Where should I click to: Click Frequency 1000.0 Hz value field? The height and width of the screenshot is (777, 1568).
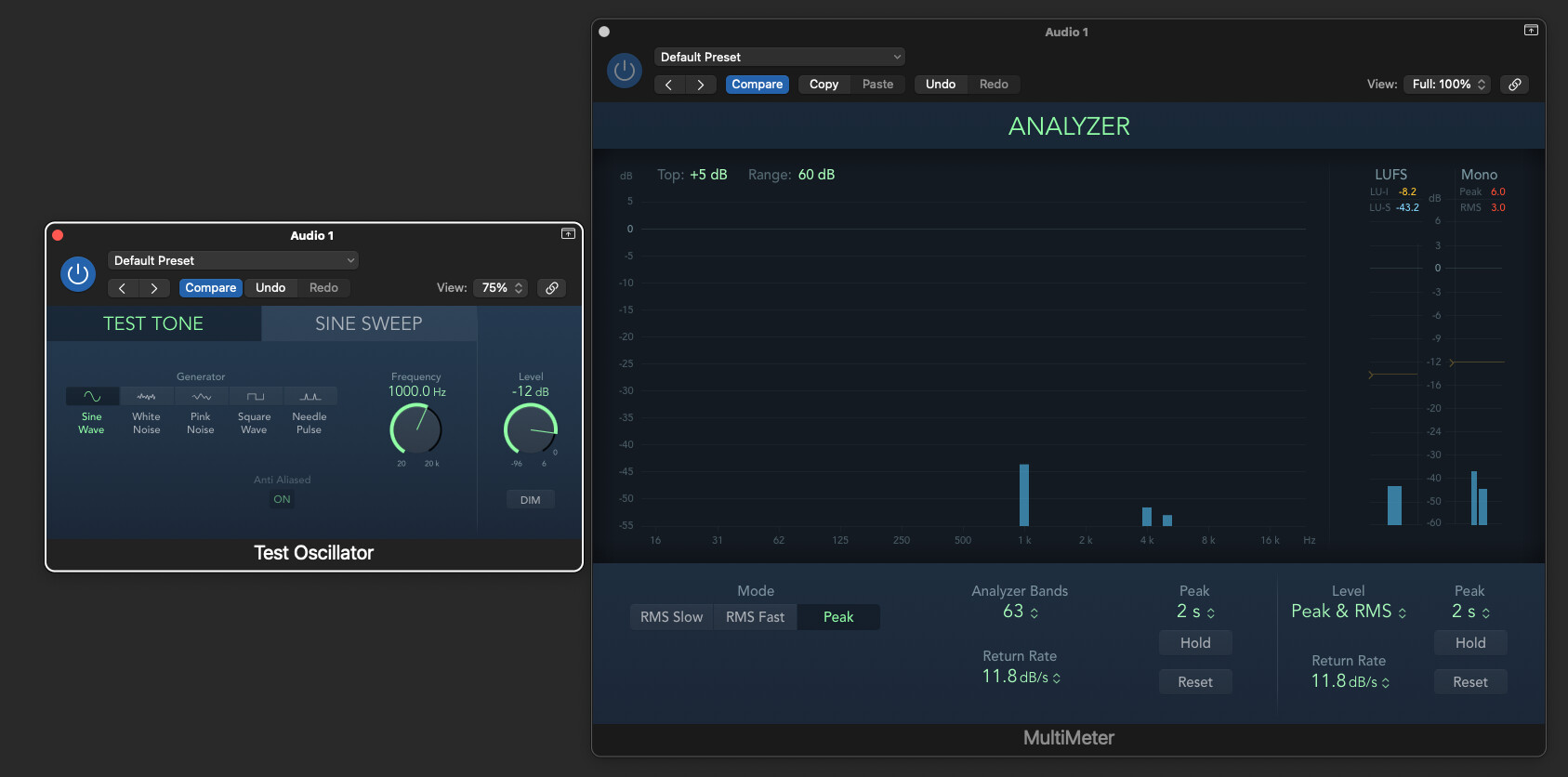coord(416,391)
